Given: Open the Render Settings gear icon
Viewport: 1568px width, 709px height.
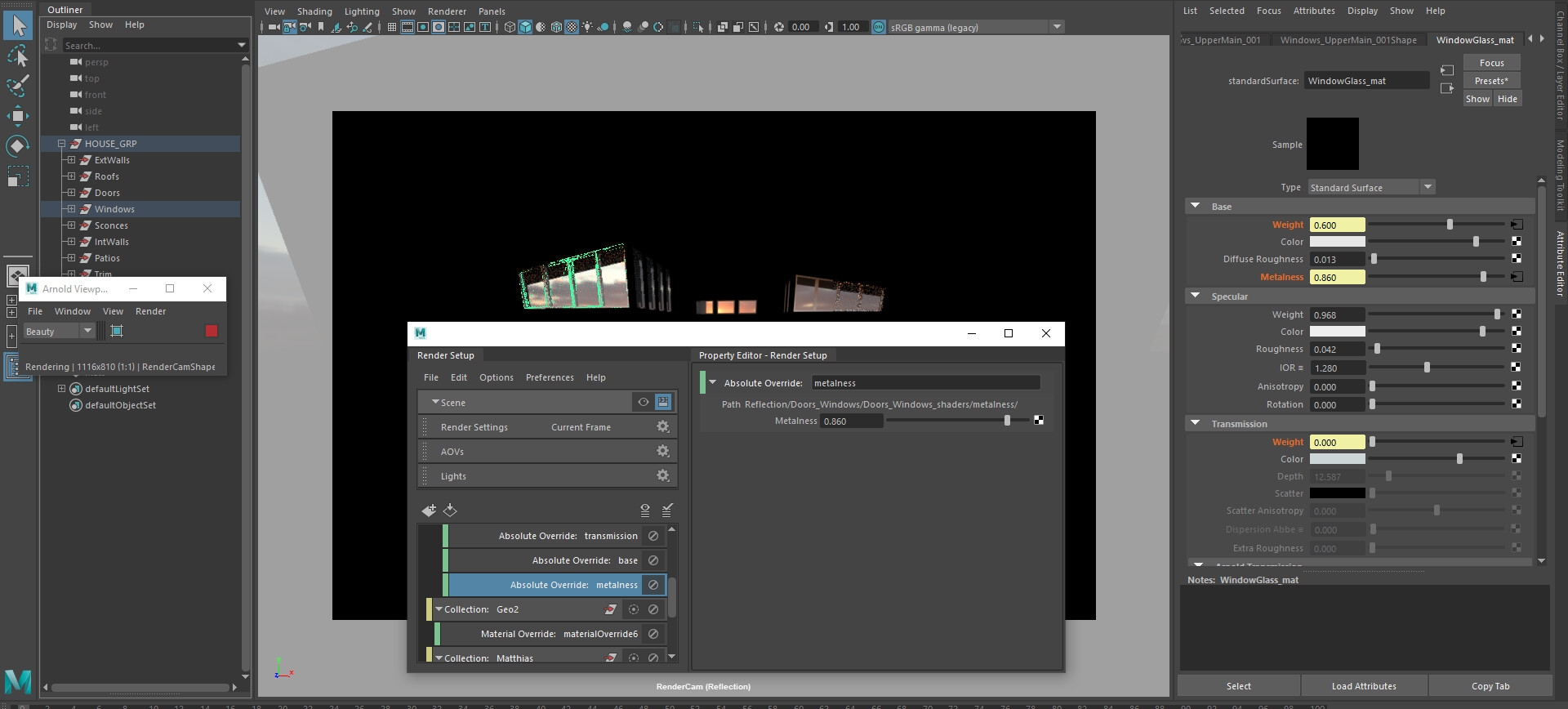Looking at the screenshot, I should coord(662,427).
